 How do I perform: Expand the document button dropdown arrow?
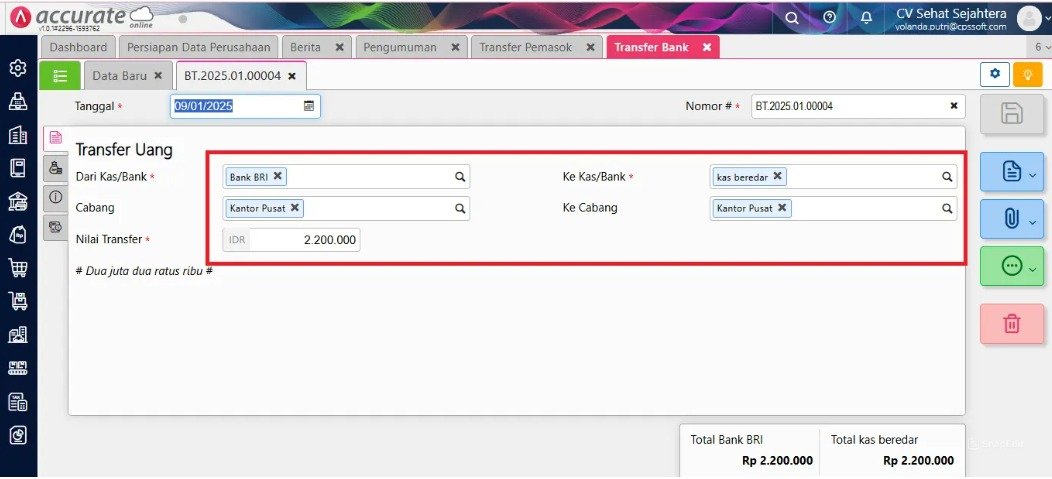tap(1033, 174)
